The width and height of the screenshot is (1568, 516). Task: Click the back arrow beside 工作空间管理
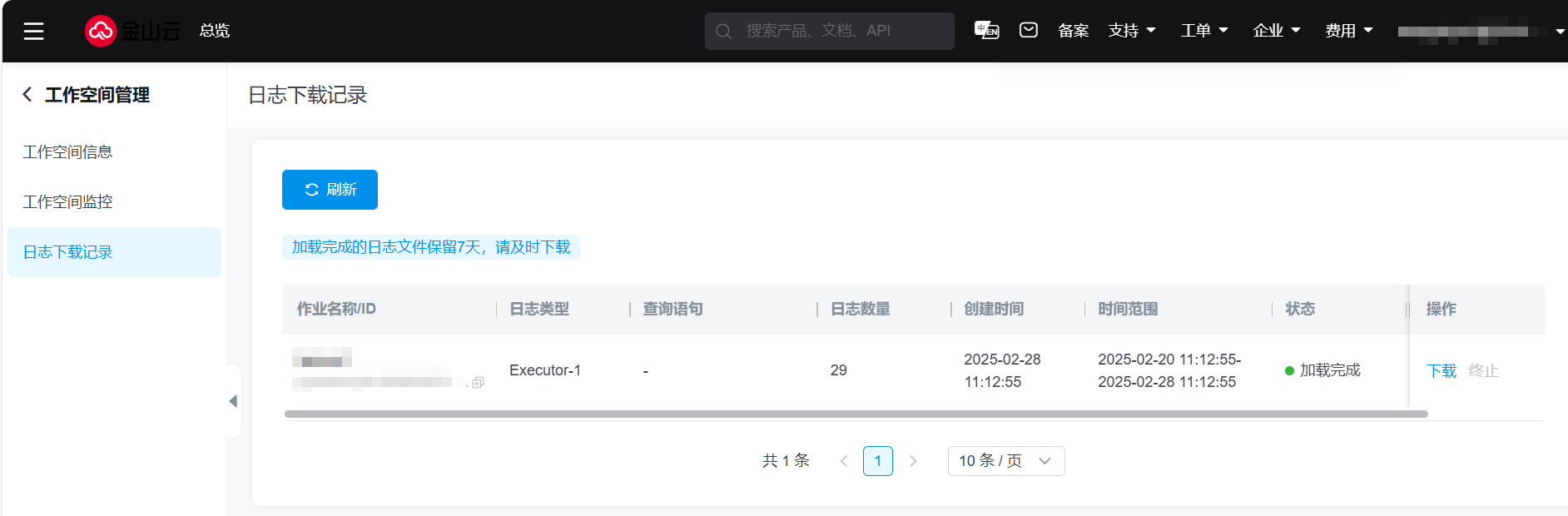click(27, 95)
